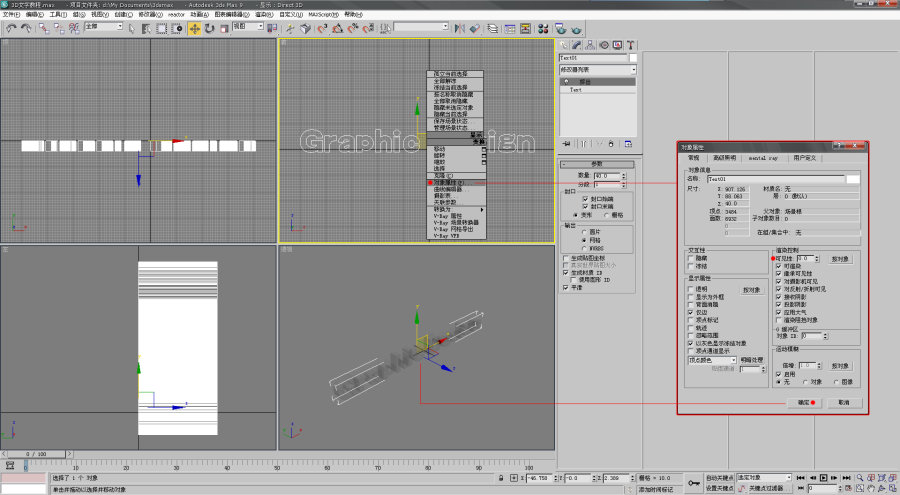Uncheck 封口始端 in extrude parameters
Viewport: 900px width, 495px height.
tap(586, 199)
